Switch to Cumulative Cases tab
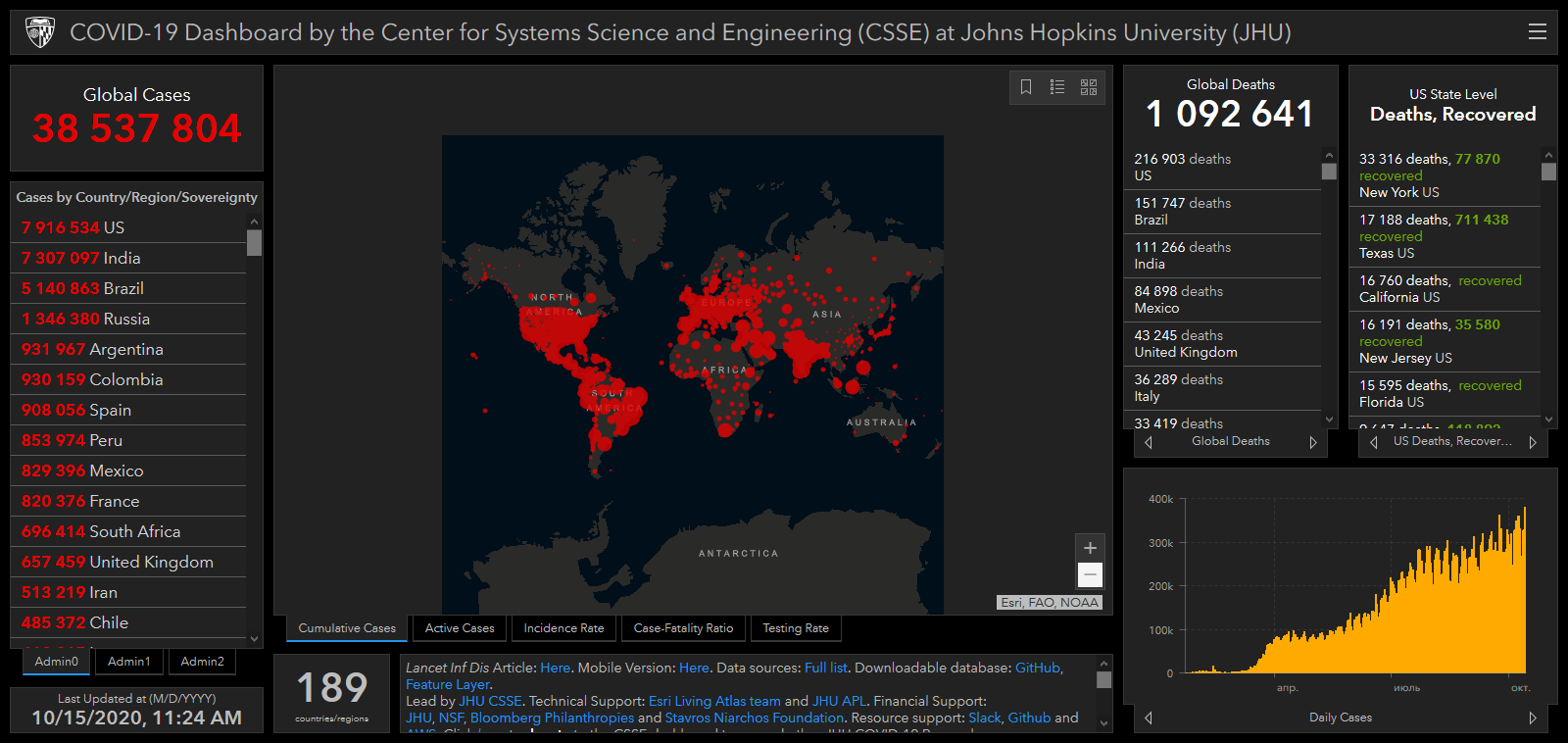Viewport: 1568px width, 743px height. [347, 628]
